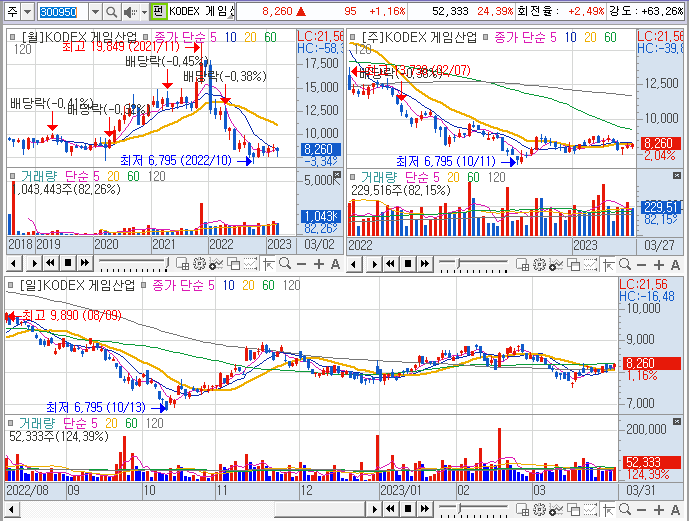Click the stock code search magnifier icon
689x521 pixels.
point(112,12)
